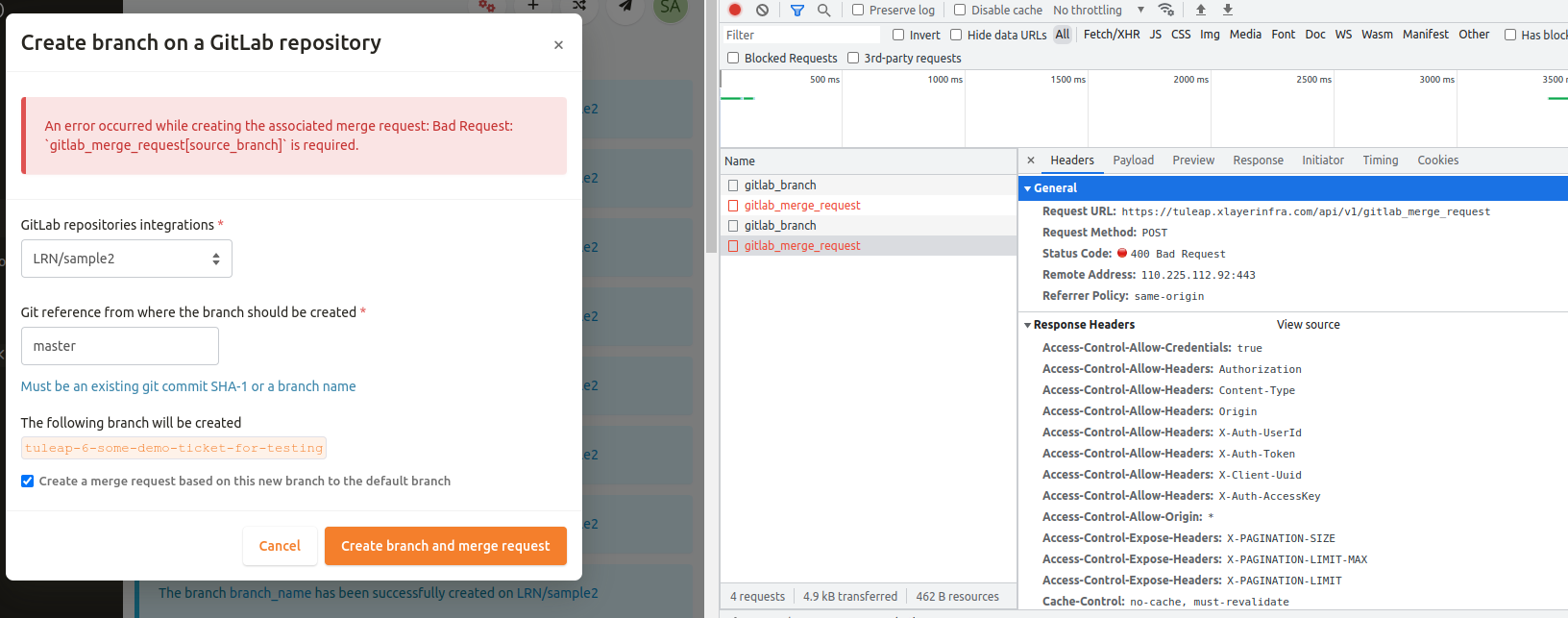Open the Preview tab
This screenshot has height=618, width=1568.
[1193, 161]
